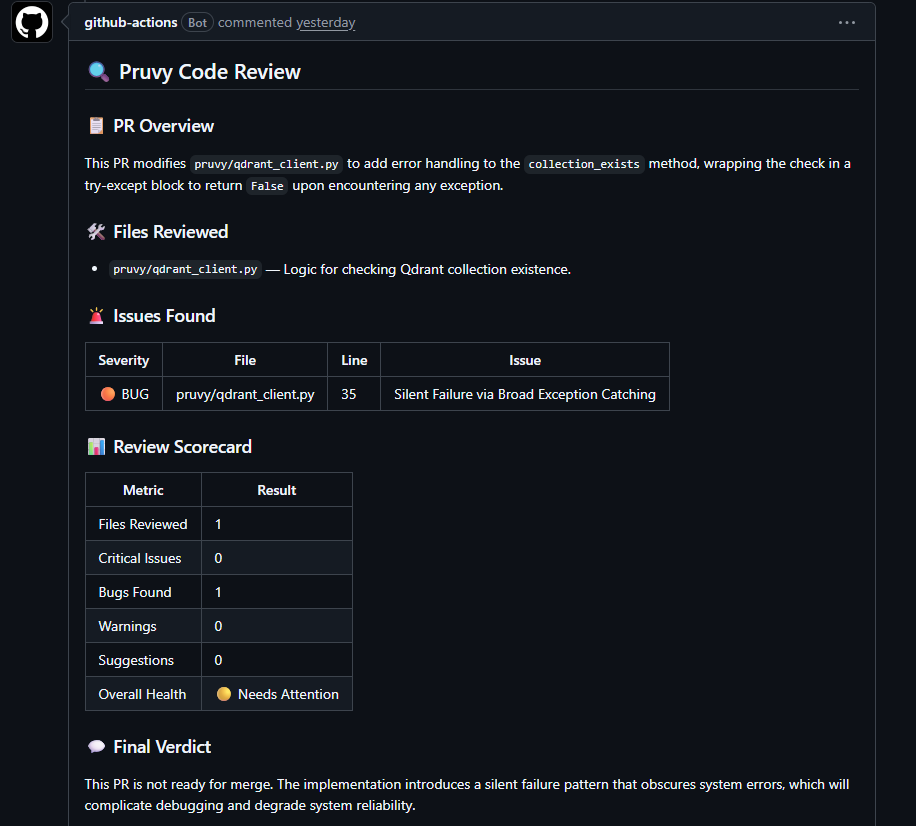This screenshot has width=916, height=826.
Task: Click the Bot label badge
Action: [197, 23]
